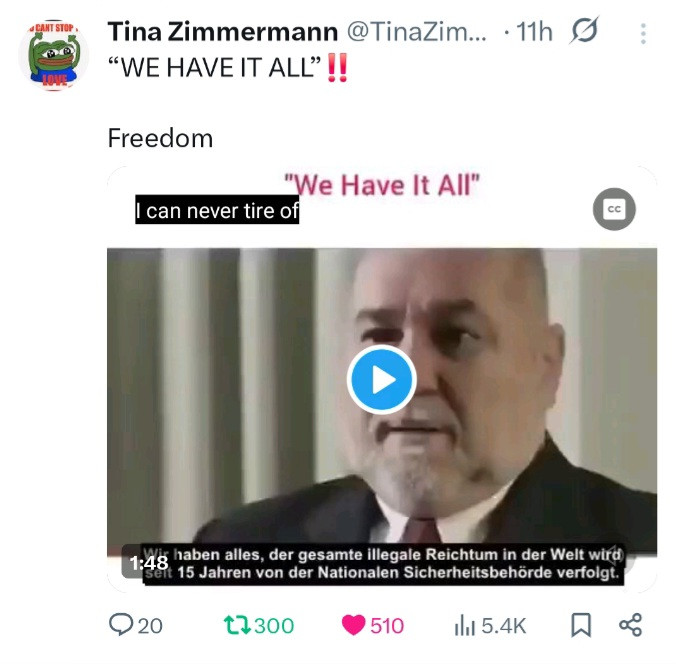Repost using the green retweet arrows

tap(237, 625)
